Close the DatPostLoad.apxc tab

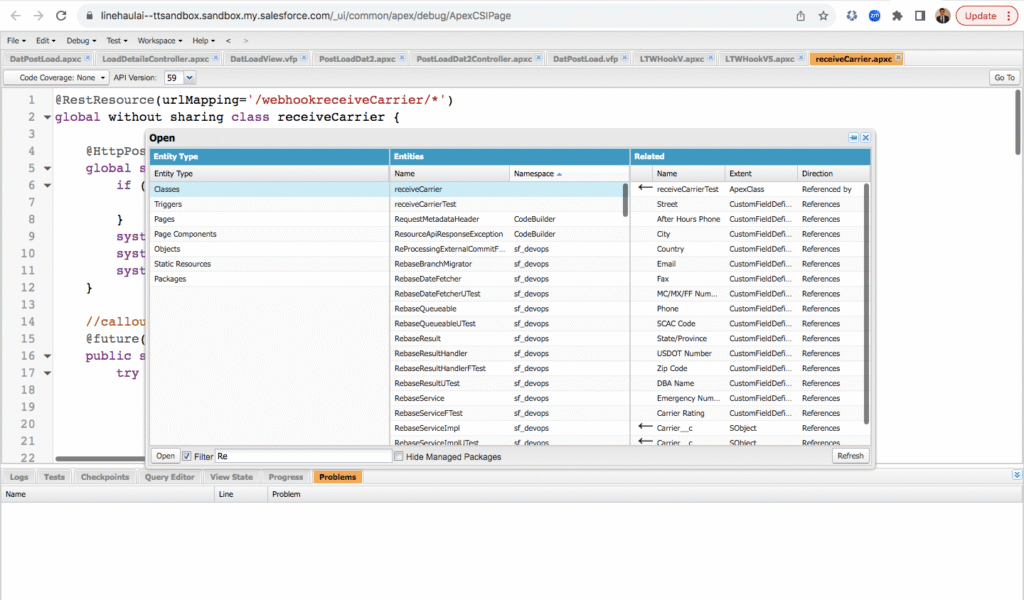(x=88, y=58)
